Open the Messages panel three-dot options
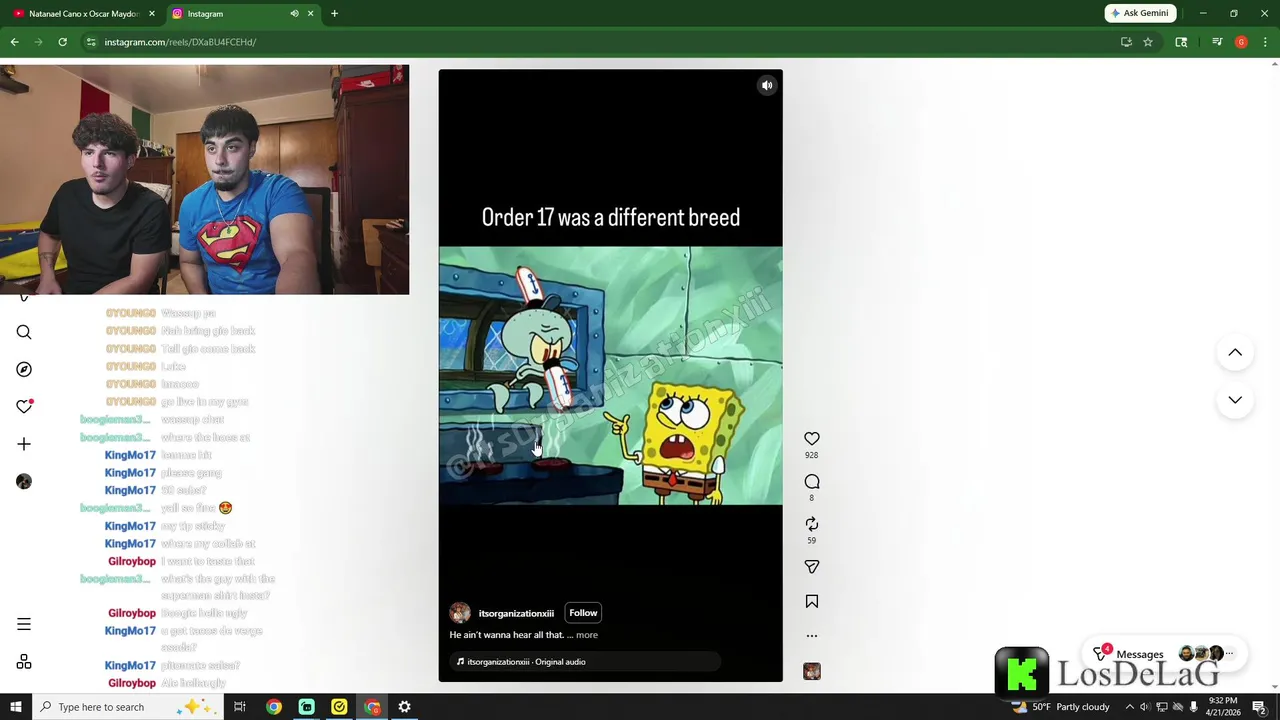Viewport: 1280px width, 720px height. 1229,654
